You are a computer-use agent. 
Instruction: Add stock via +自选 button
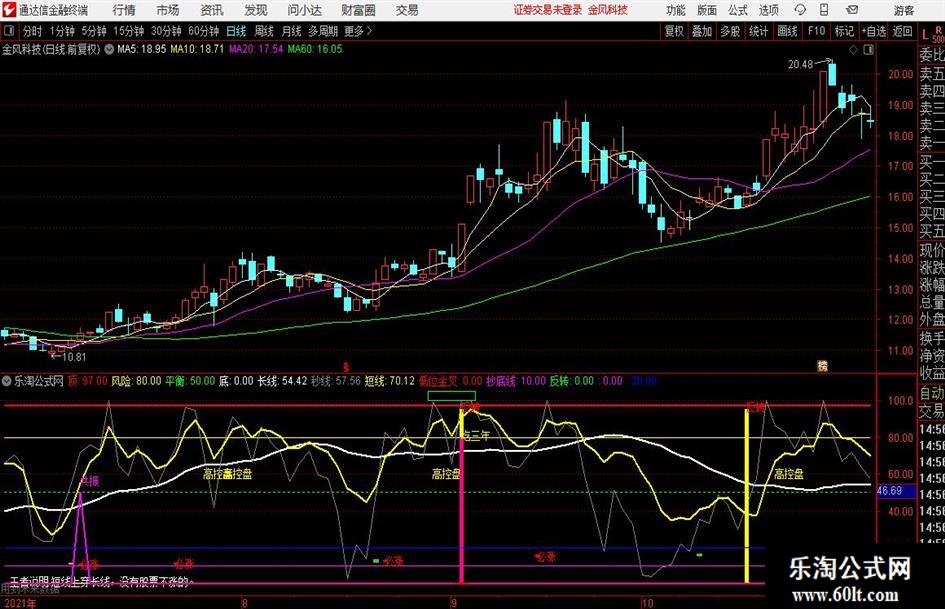pos(874,31)
